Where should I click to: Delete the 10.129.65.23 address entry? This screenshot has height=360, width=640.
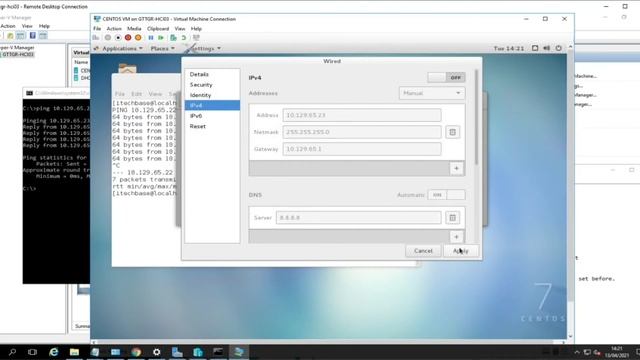point(452,132)
